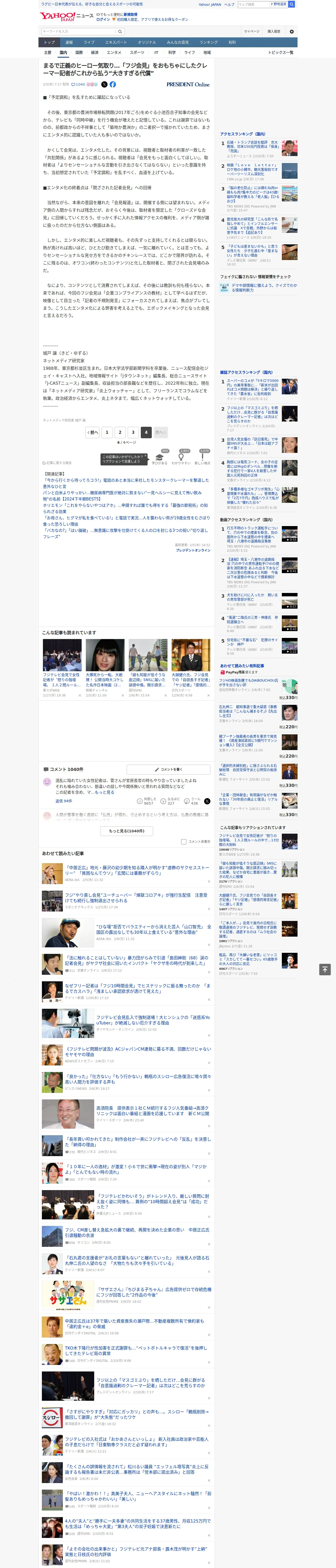Select the トップ tab
Viewport: 336px width, 1568px height.
pyautogui.click(x=49, y=43)
